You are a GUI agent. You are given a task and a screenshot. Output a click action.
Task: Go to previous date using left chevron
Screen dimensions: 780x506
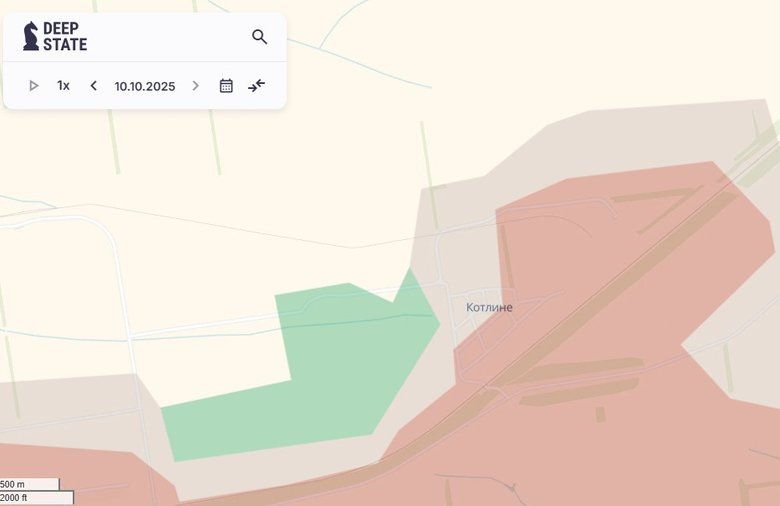coord(94,86)
